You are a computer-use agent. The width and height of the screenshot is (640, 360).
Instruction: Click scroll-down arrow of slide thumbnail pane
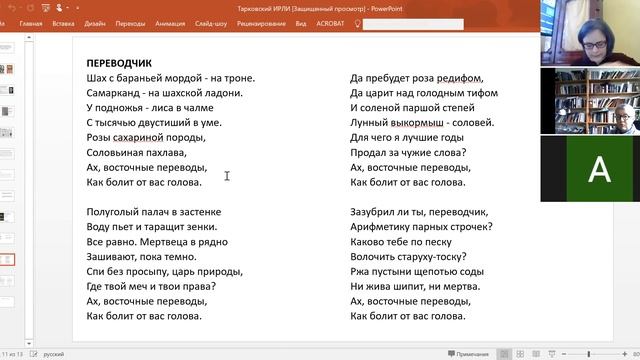(29, 343)
